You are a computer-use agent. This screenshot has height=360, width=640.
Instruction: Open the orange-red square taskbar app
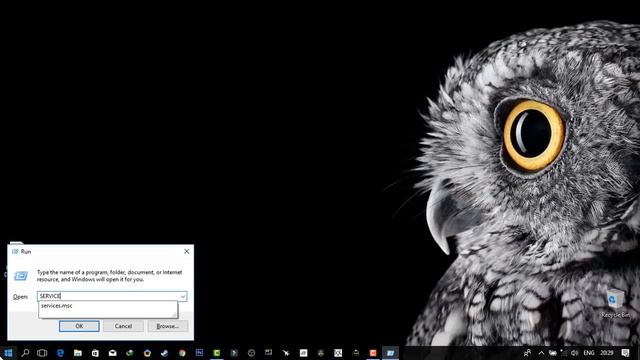[x=373, y=353]
